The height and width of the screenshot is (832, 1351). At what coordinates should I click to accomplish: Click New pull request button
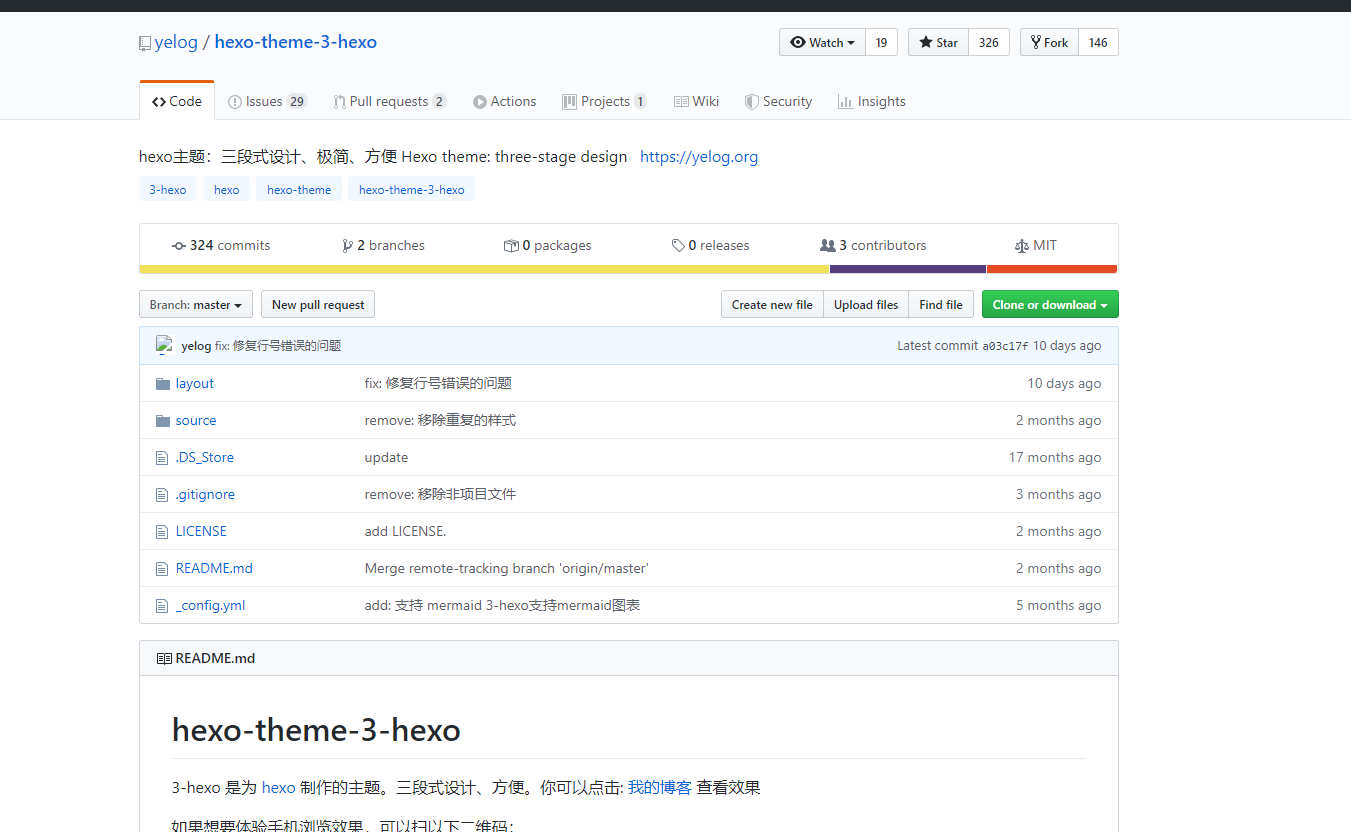click(x=318, y=305)
